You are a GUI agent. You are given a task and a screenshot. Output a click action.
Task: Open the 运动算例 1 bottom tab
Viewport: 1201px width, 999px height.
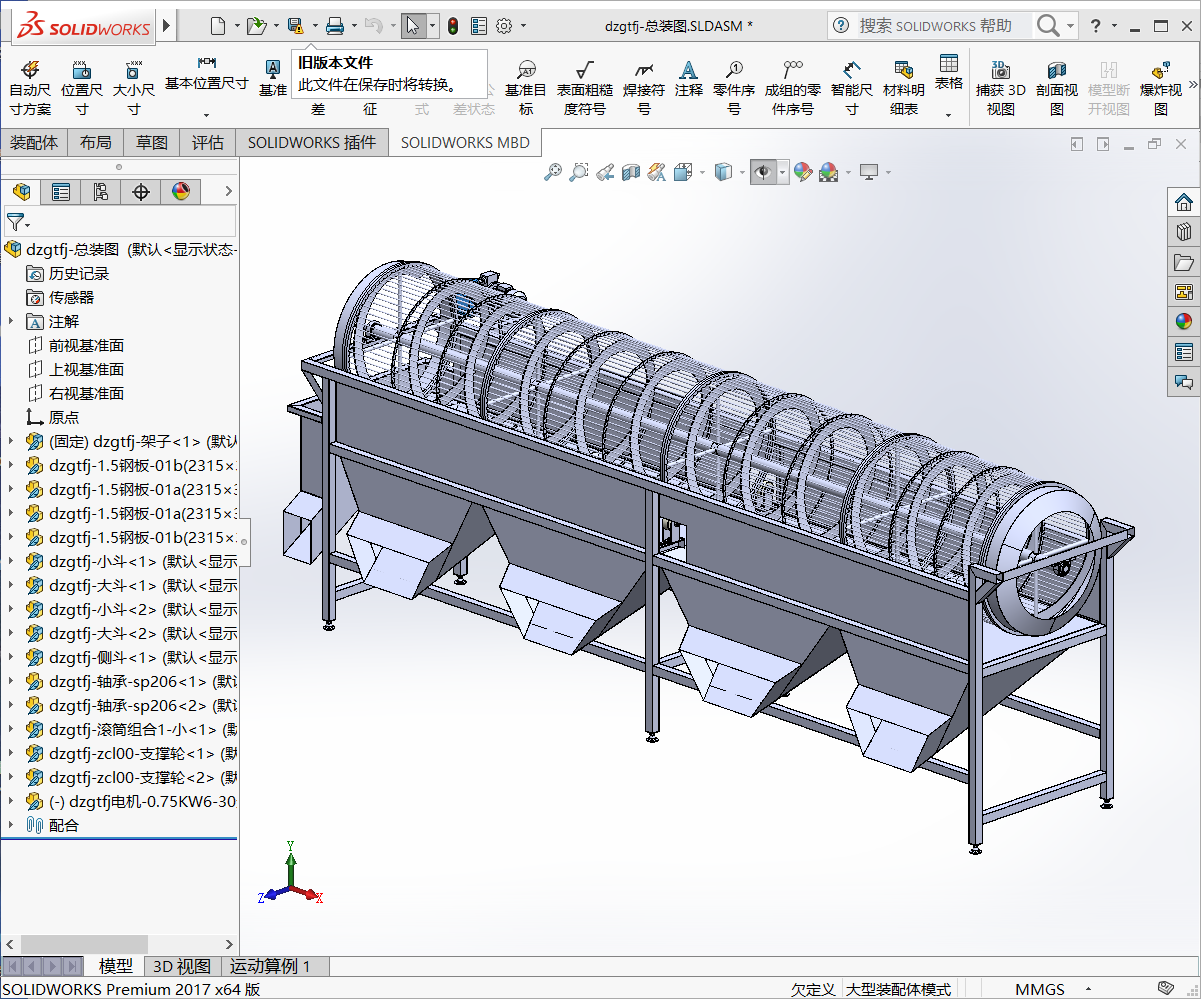pyautogui.click(x=270, y=966)
